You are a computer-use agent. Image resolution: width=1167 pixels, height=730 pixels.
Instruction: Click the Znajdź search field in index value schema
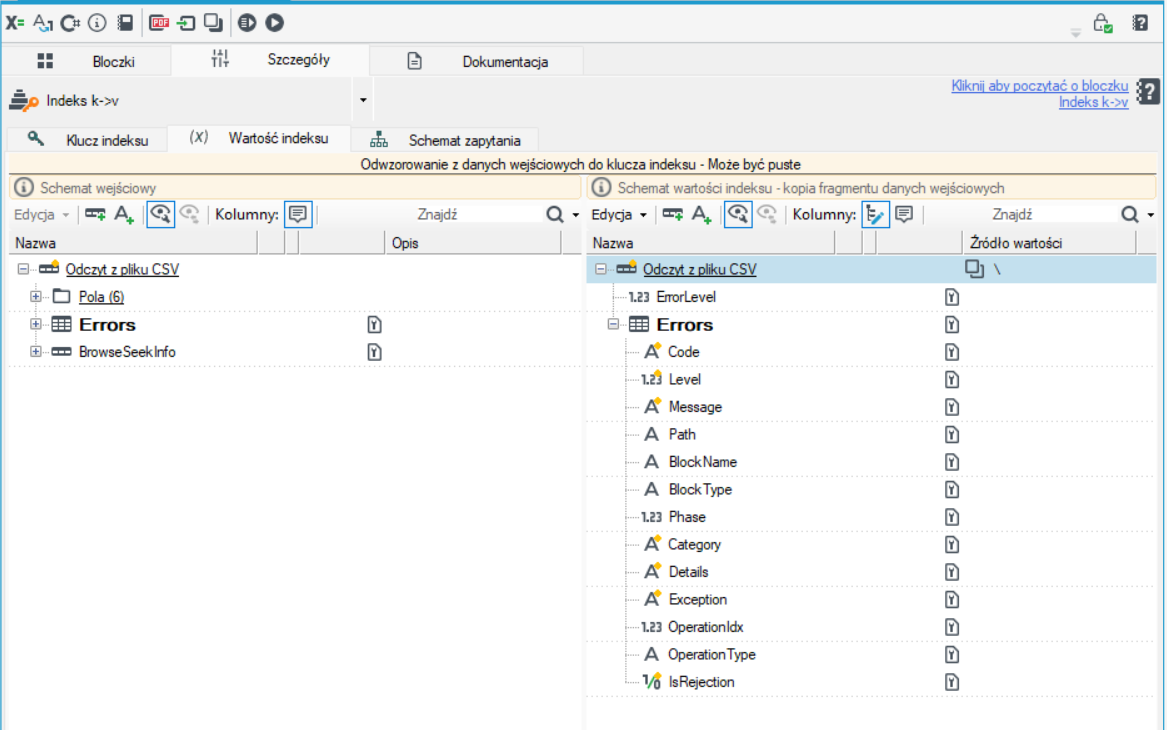1012,214
